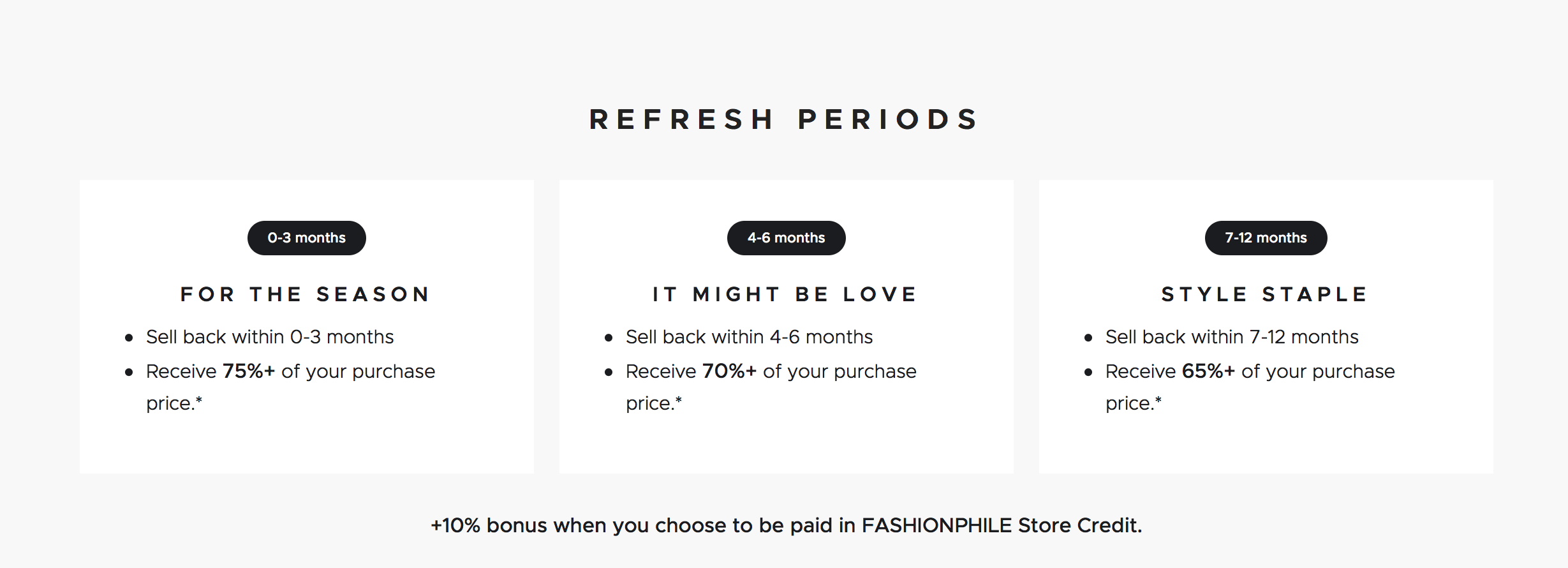Click the 0-3 months badge
The image size is (1568, 568).
point(307,238)
